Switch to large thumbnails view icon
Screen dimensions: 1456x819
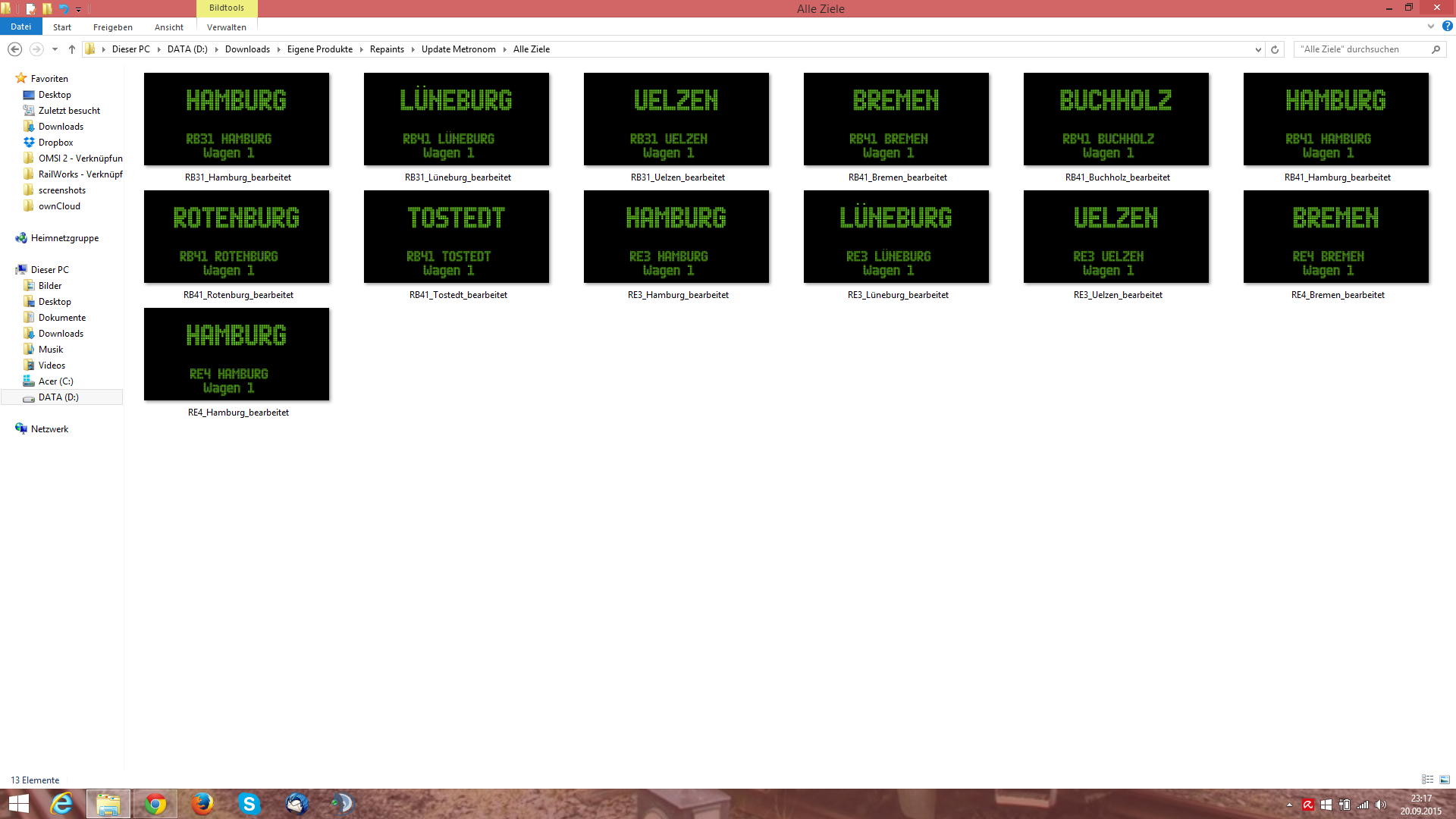coord(1445,780)
